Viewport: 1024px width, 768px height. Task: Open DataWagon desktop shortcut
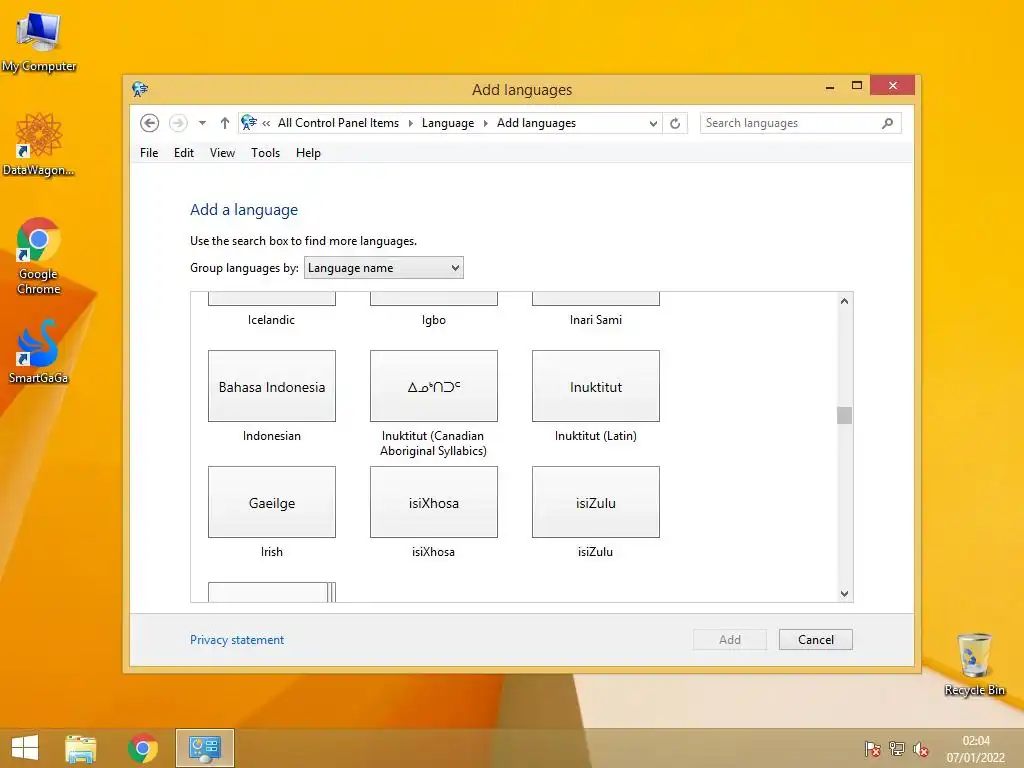pos(39,144)
